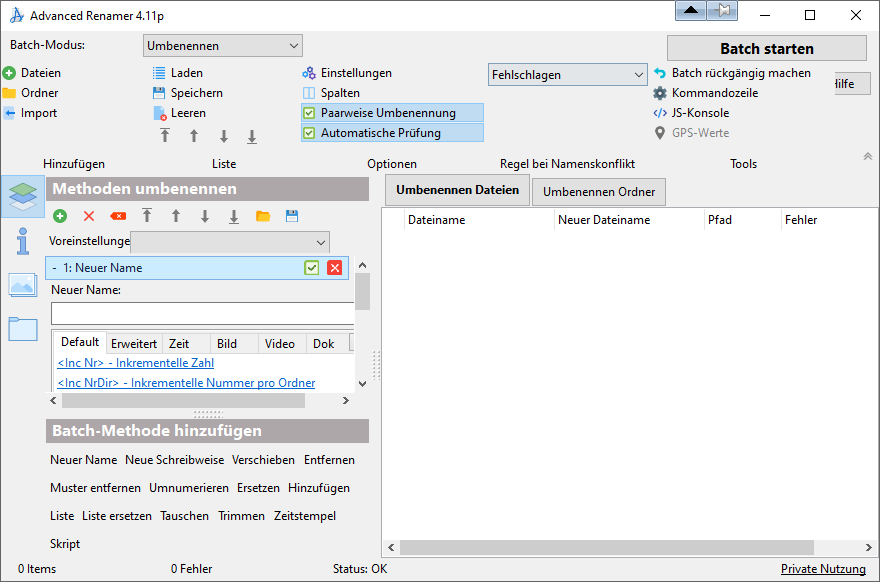Click the save methods floppy disk icon
Viewport: 880px width, 582px height.
point(292,216)
